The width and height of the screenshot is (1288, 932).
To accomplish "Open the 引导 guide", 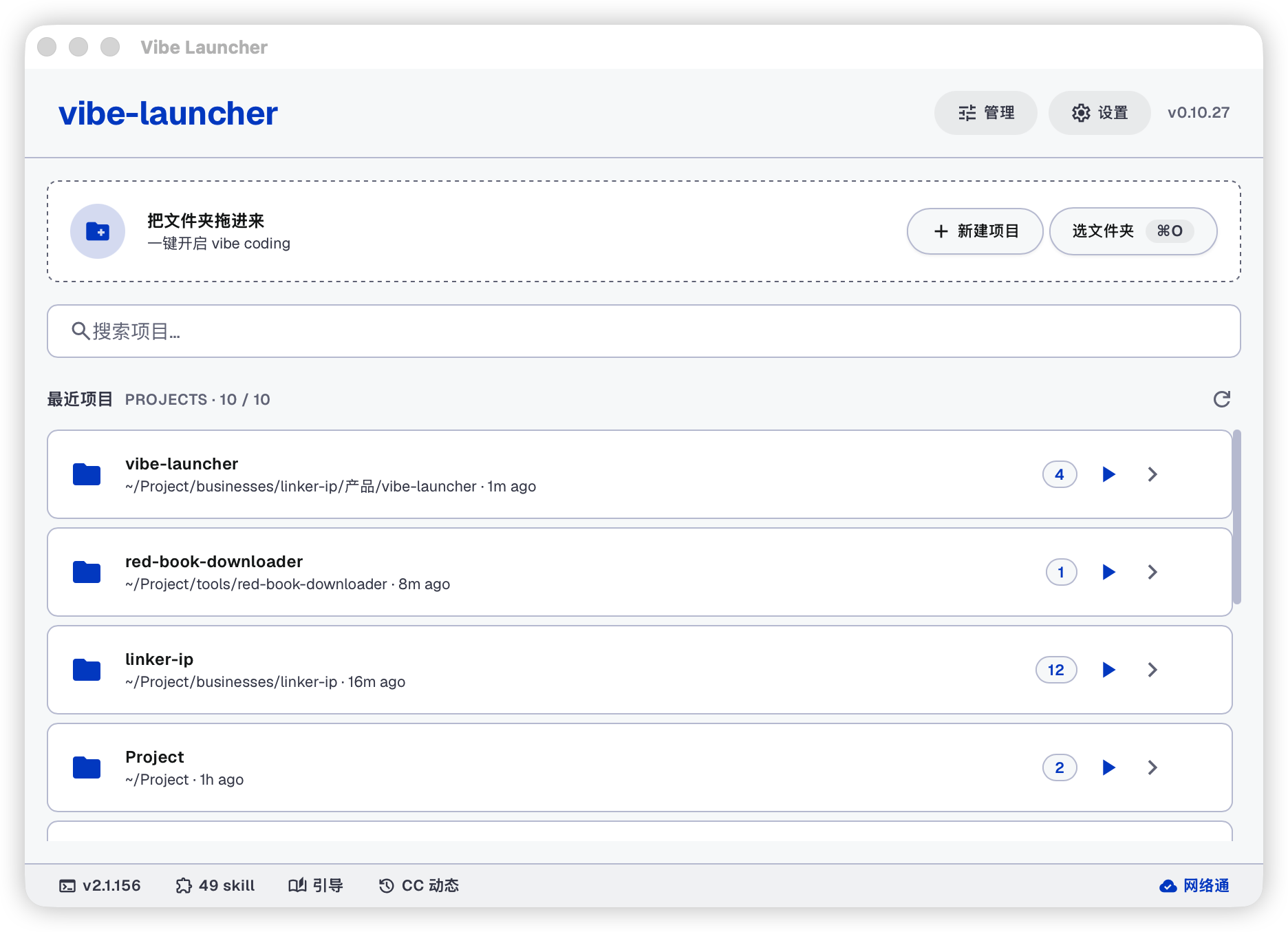I will (x=316, y=886).
